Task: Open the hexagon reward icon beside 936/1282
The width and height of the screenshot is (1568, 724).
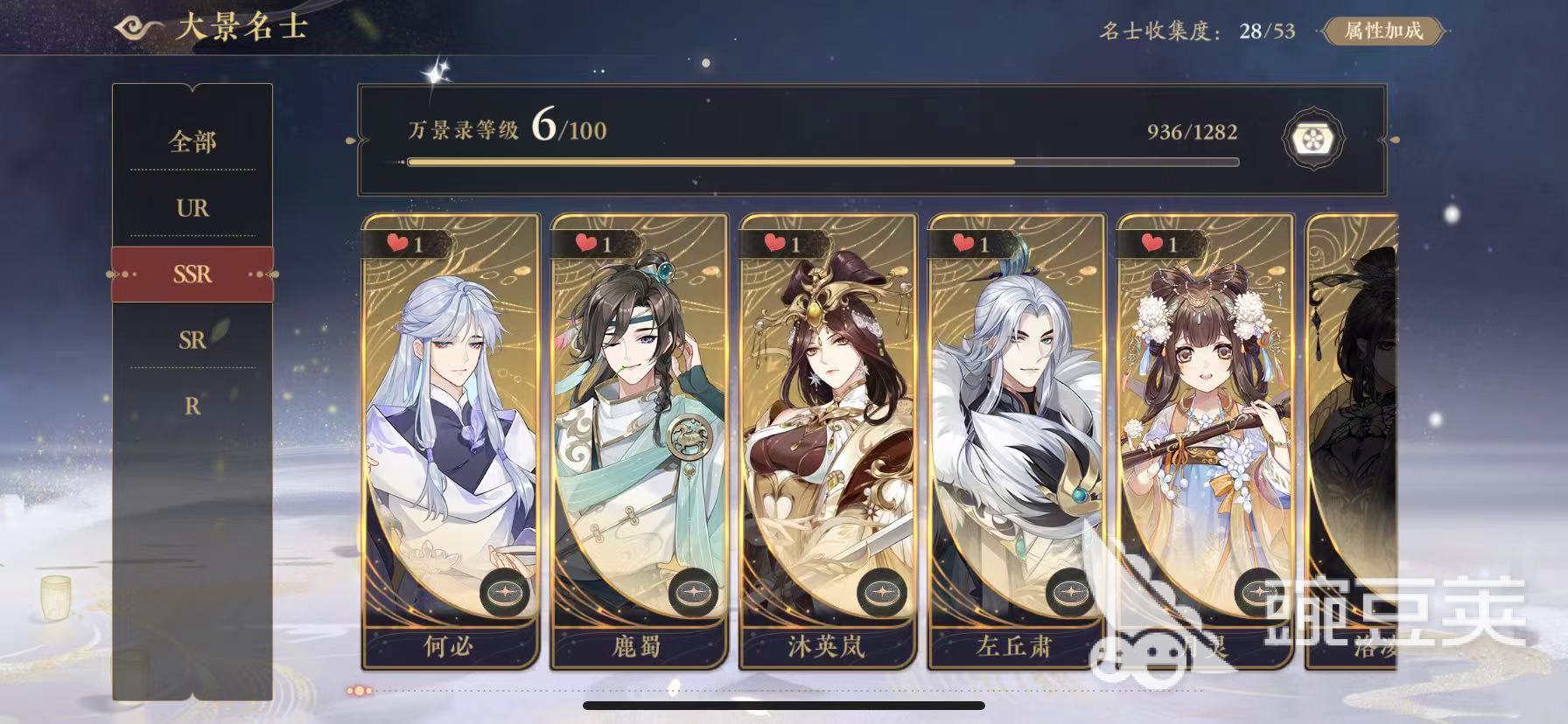Action: point(1313,138)
